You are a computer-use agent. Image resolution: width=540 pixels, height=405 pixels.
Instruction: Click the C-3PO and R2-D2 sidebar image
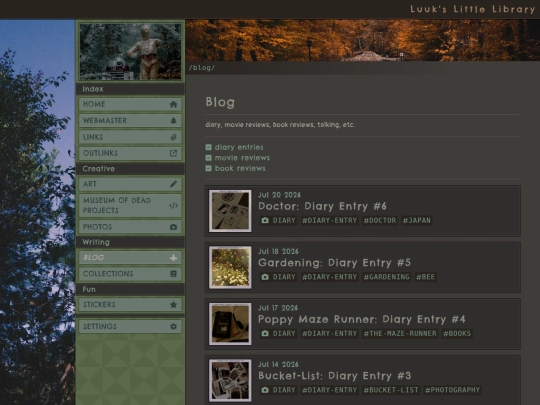130,51
